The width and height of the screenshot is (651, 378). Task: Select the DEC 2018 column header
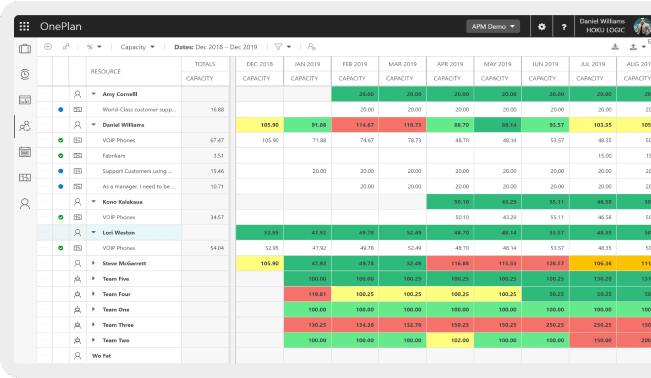click(x=259, y=64)
